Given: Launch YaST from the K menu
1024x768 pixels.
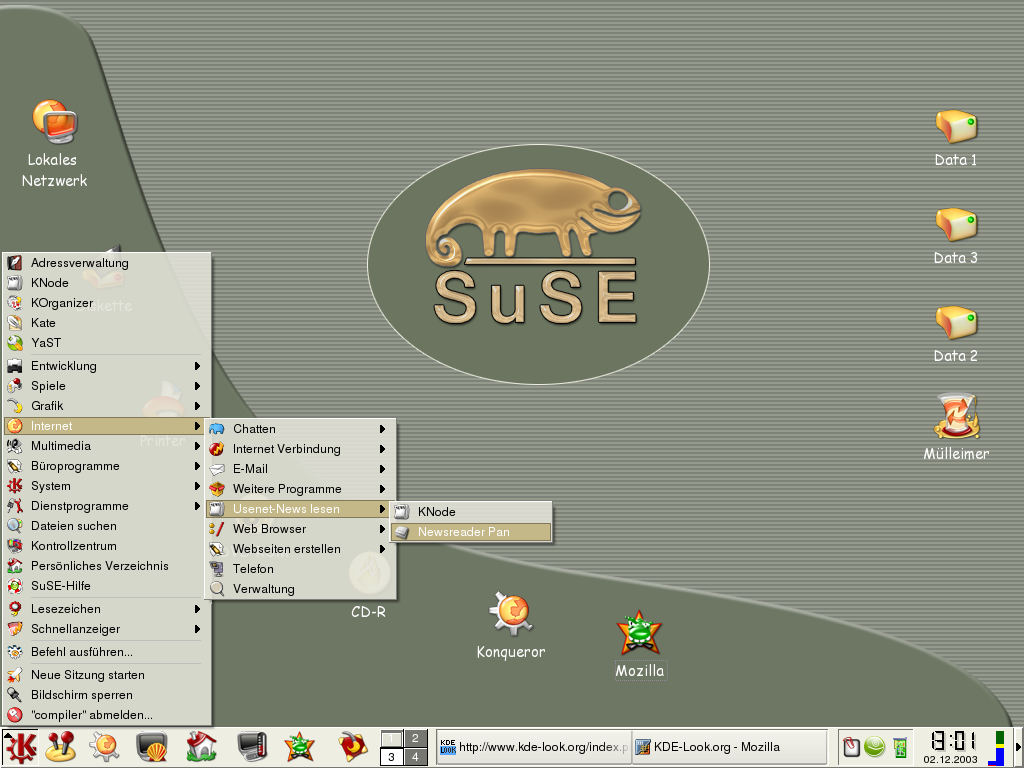Looking at the screenshot, I should click(107, 343).
